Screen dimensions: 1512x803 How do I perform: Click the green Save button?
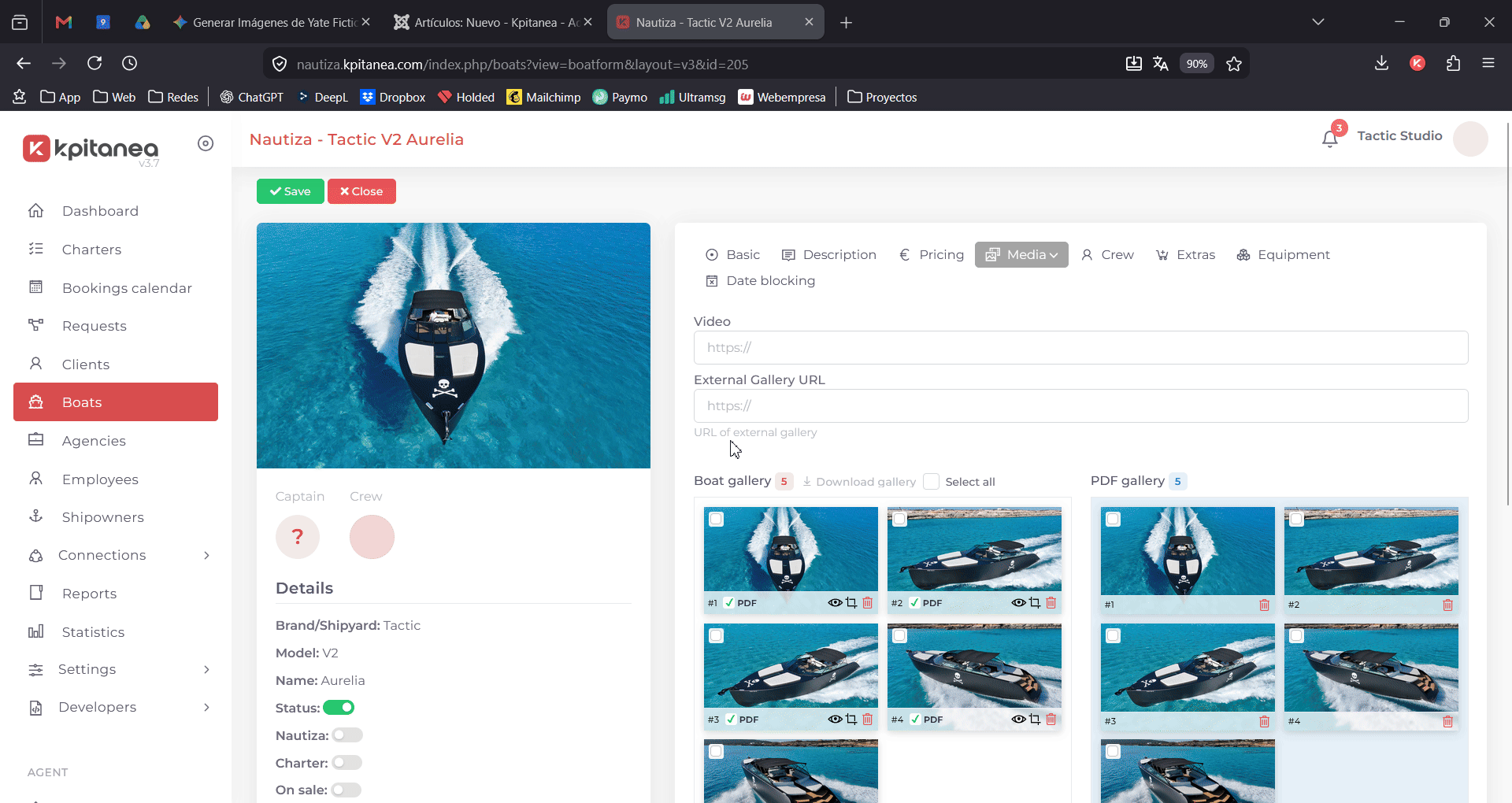click(x=290, y=191)
